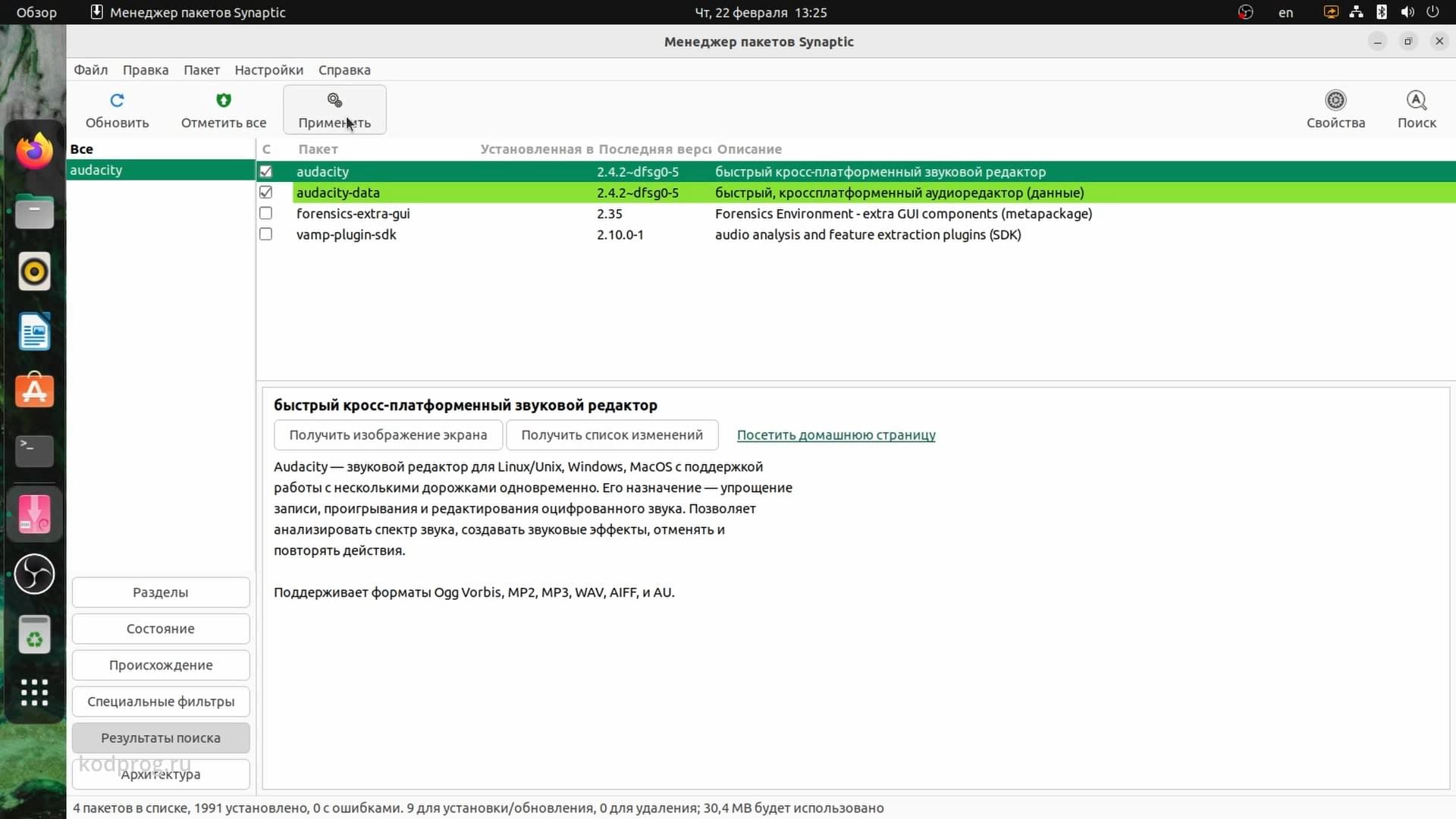Open Ubuntu Software store dock icon
1456x819 pixels.
pos(34,390)
